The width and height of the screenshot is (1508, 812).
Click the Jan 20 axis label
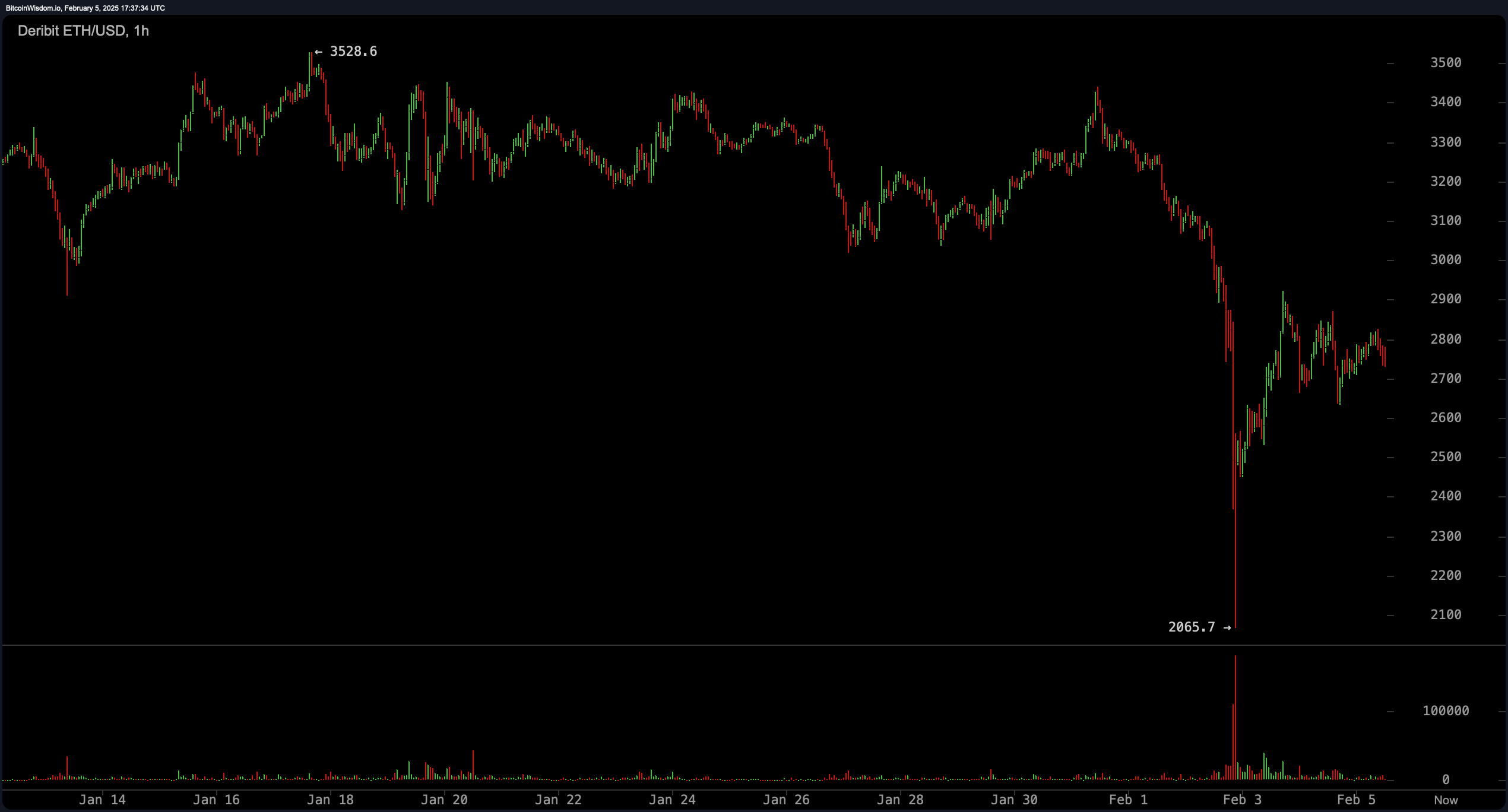(445, 800)
